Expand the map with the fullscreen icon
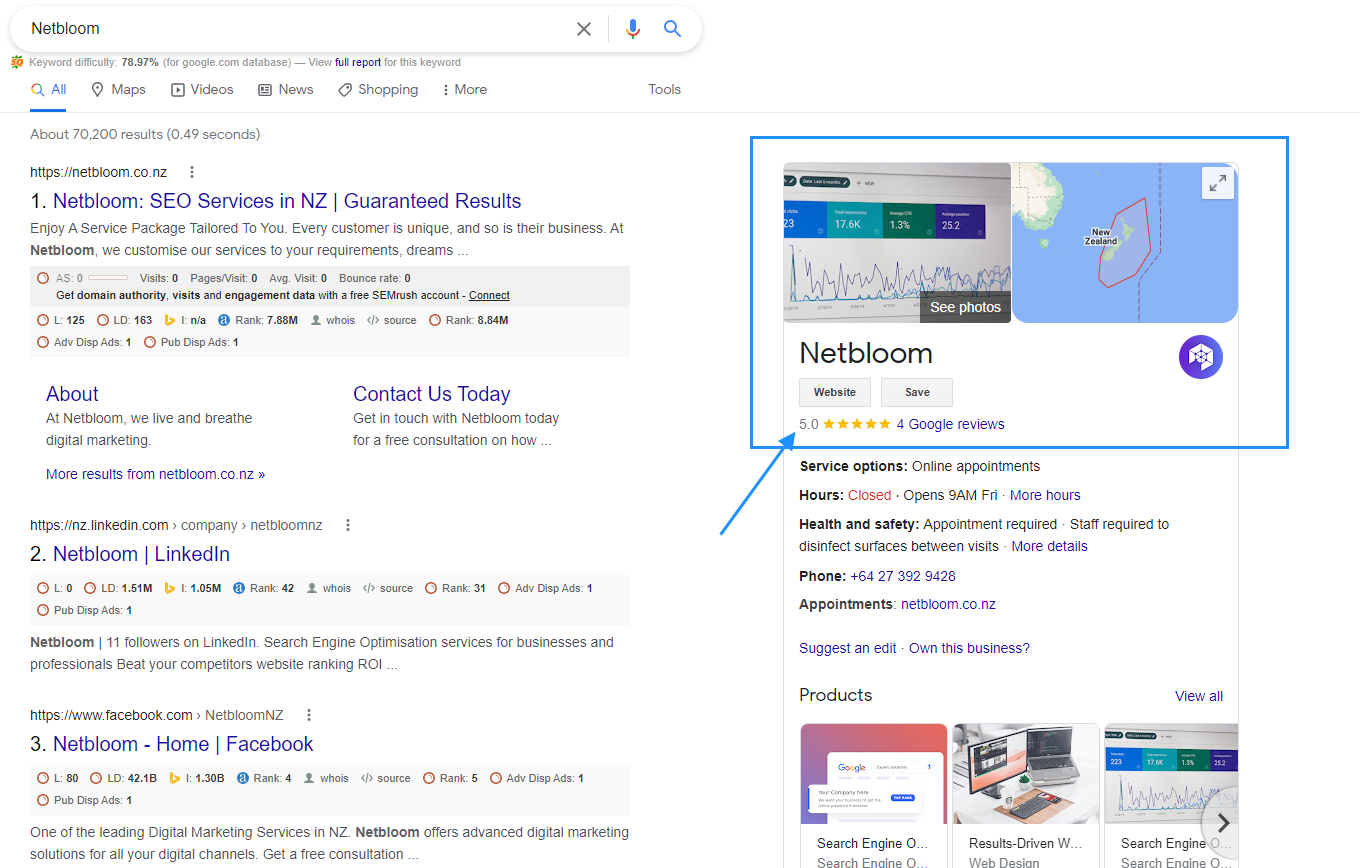 [x=1218, y=183]
